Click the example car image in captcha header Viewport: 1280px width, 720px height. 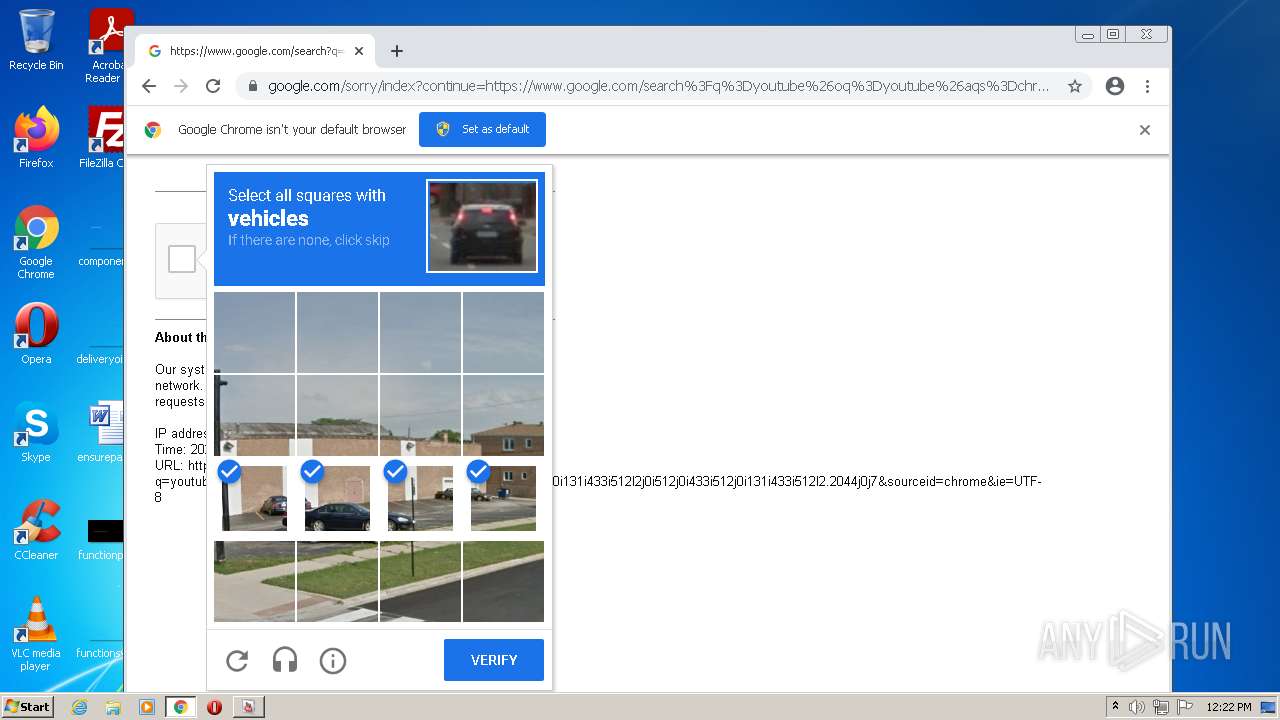pos(482,226)
